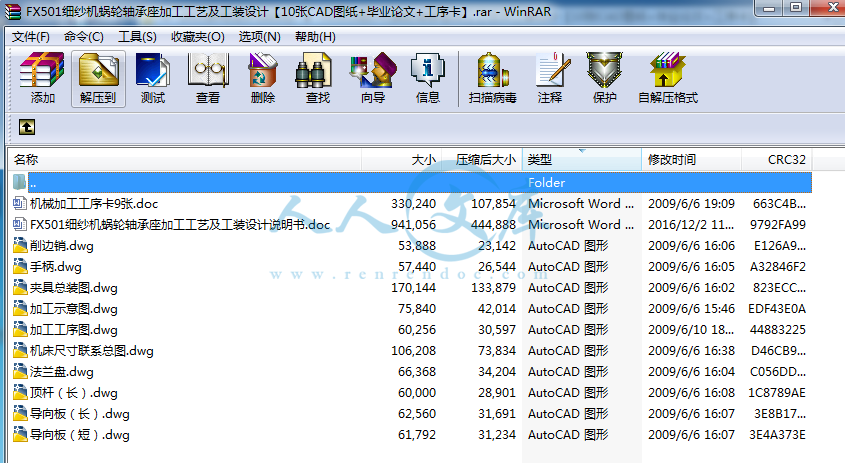This screenshot has height=463, width=845.
Task: Click the WinRAR title bar app icon
Action: 13,11
